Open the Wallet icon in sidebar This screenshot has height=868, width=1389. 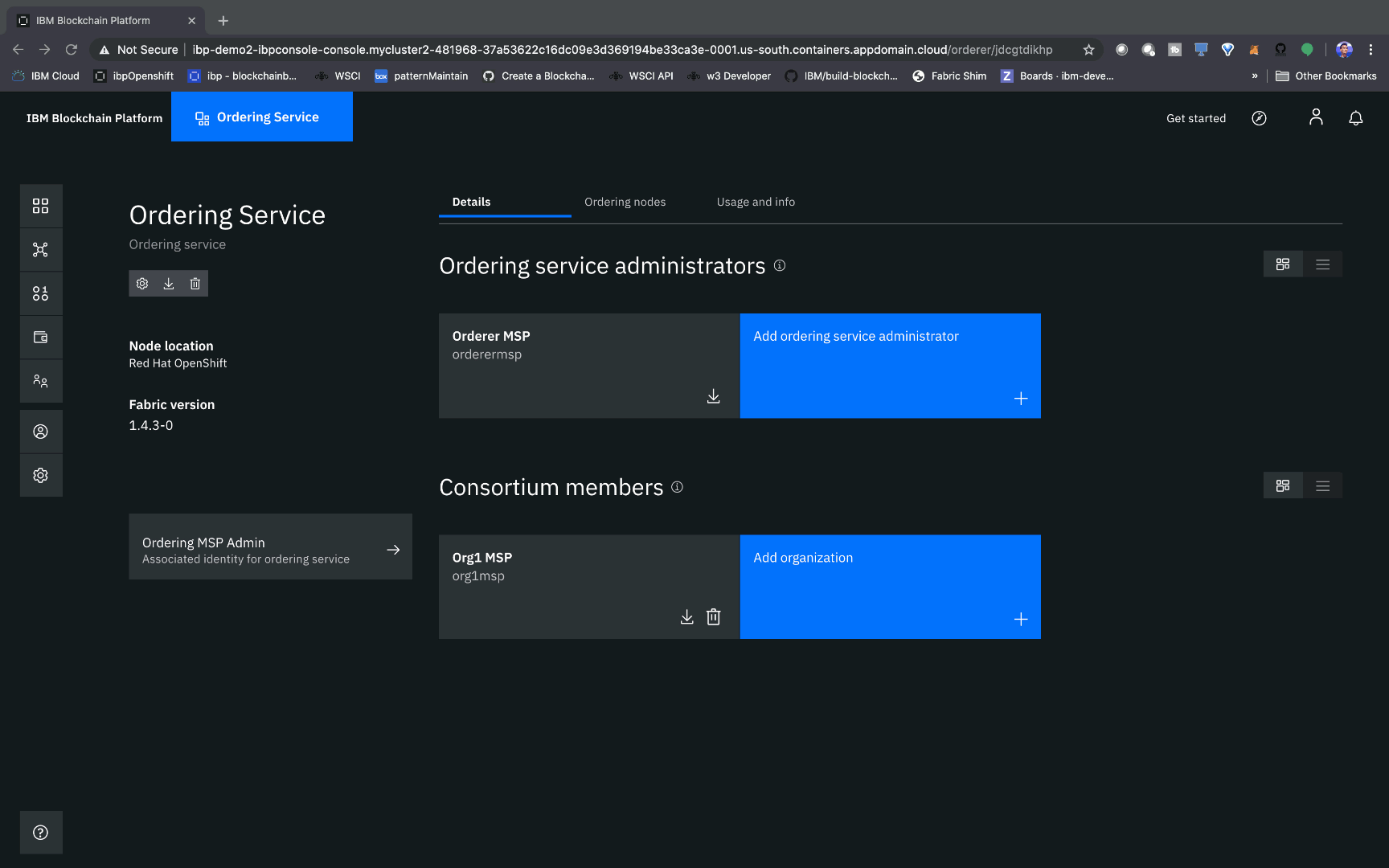[41, 338]
